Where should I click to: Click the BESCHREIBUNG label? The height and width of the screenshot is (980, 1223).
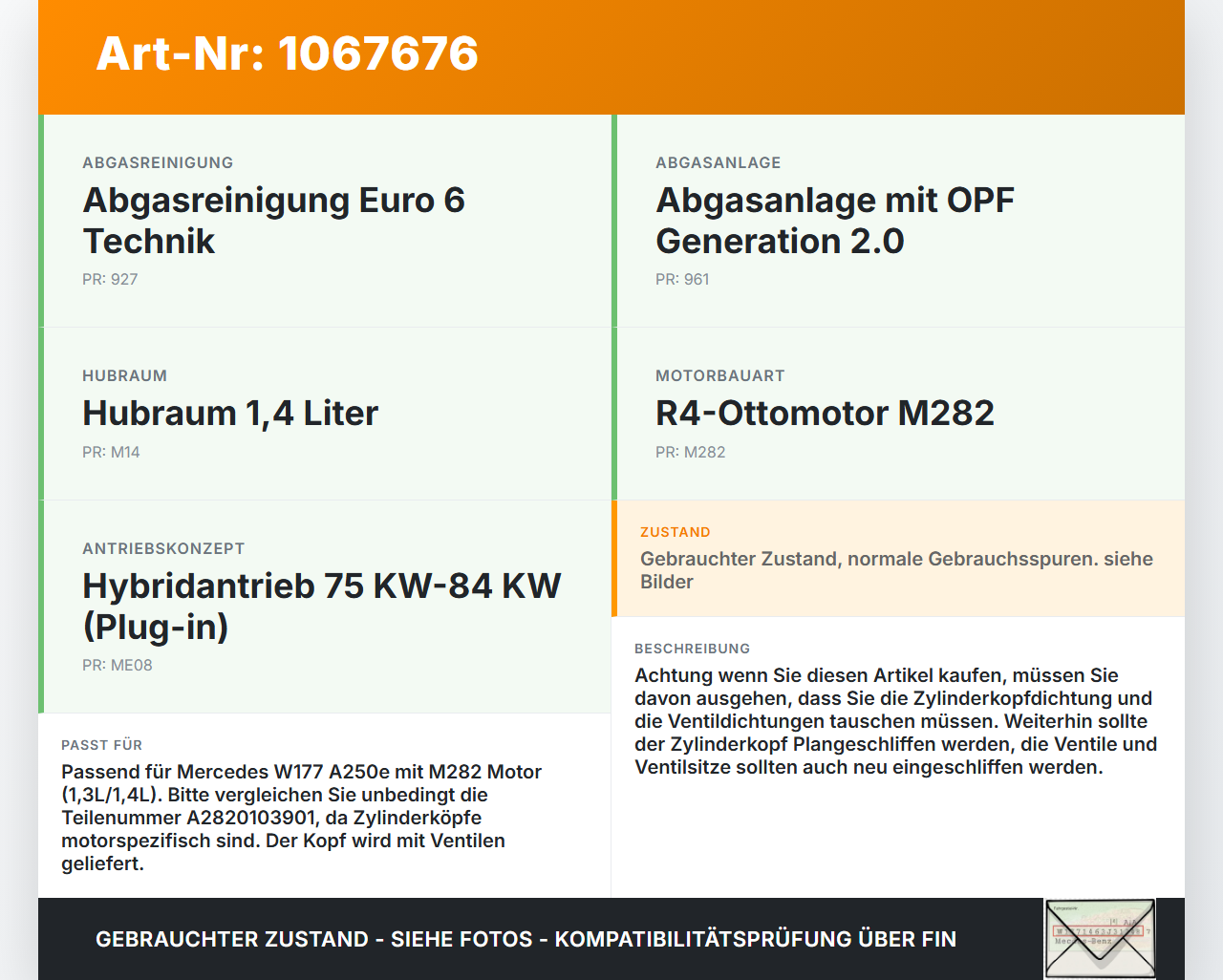click(693, 649)
